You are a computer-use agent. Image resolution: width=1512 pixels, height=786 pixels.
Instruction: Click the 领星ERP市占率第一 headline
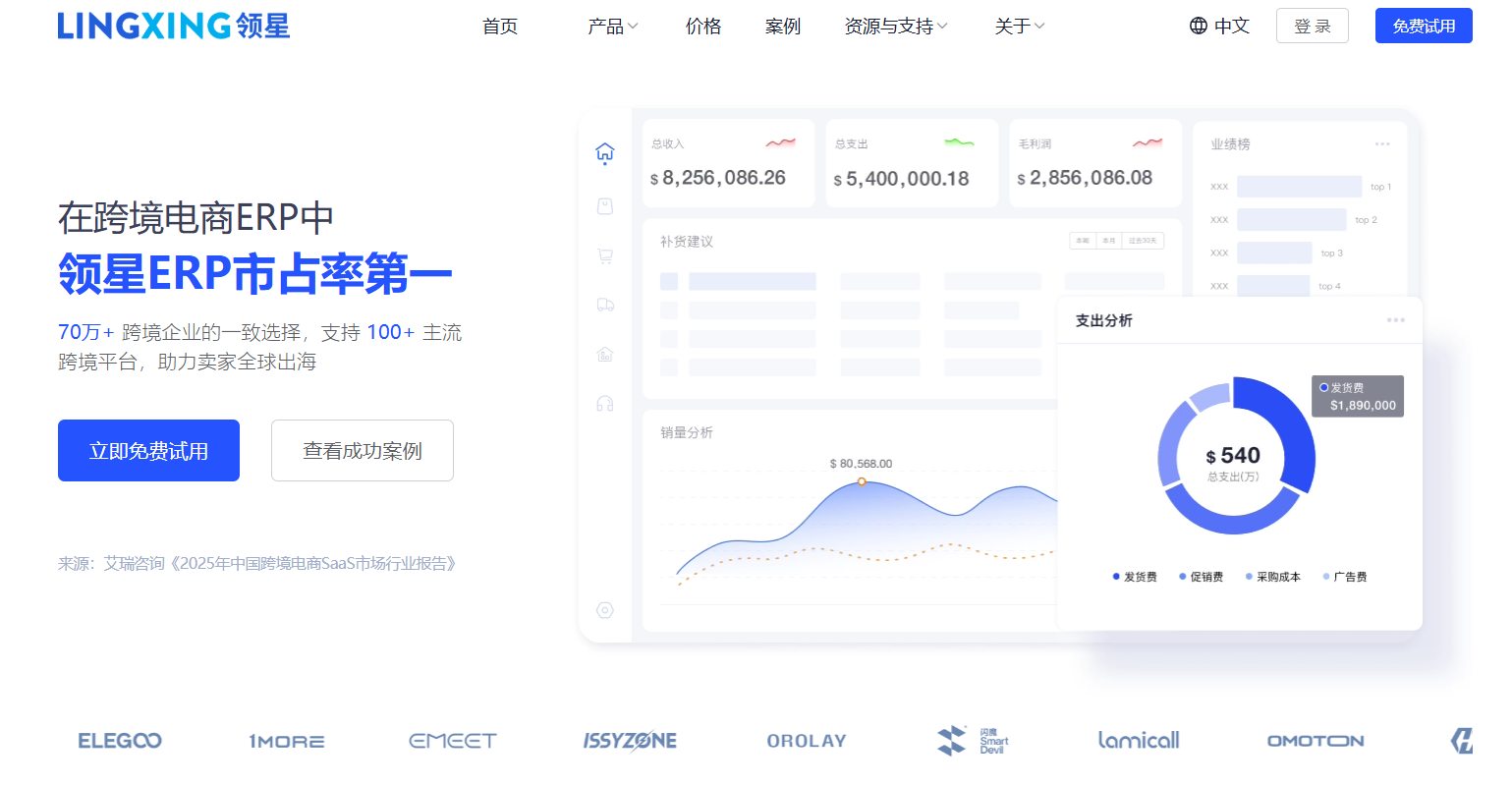coord(254,273)
